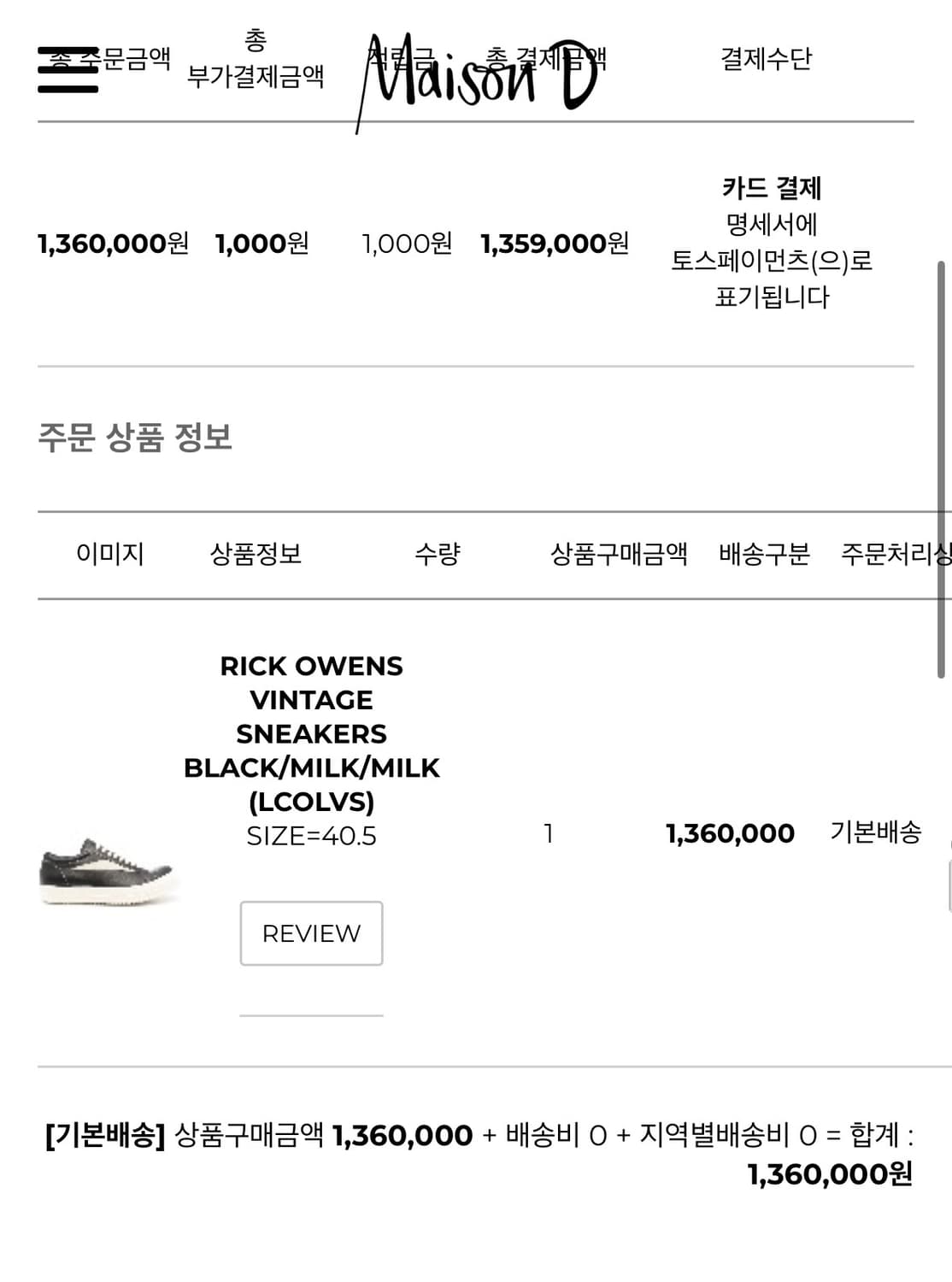This screenshot has height=1282, width=952.
Task: Select the 1,359,000원 total payment amount
Action: 555,244
